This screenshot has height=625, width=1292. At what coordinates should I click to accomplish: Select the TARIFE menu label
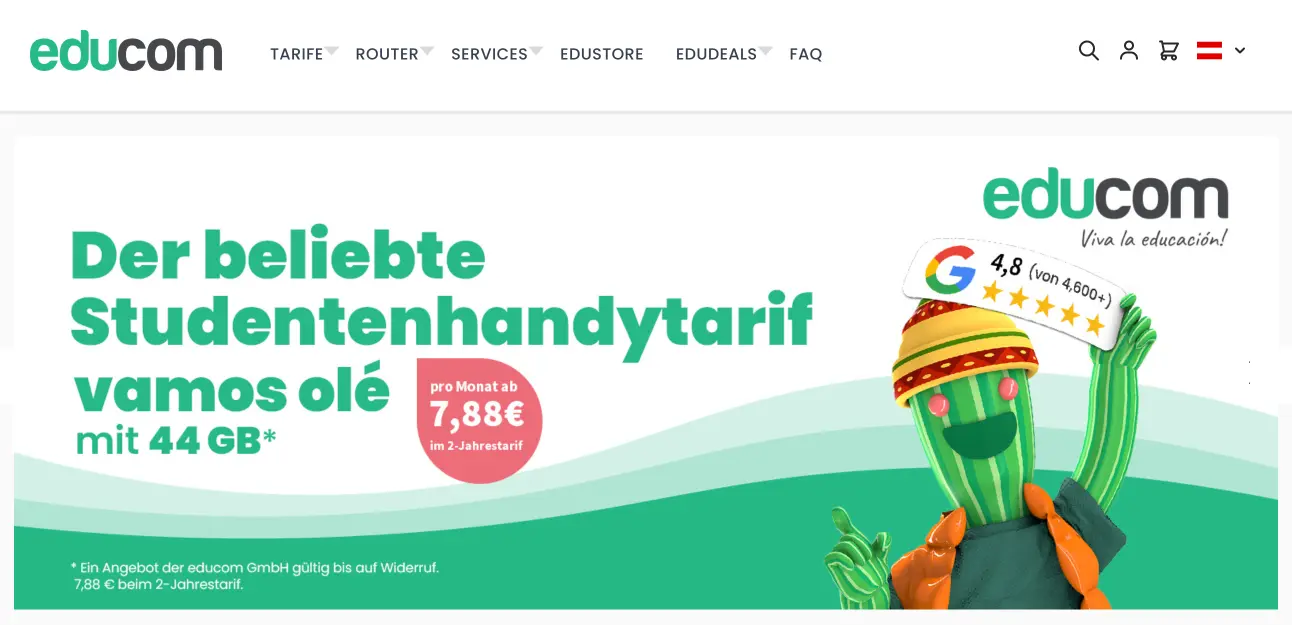[296, 54]
